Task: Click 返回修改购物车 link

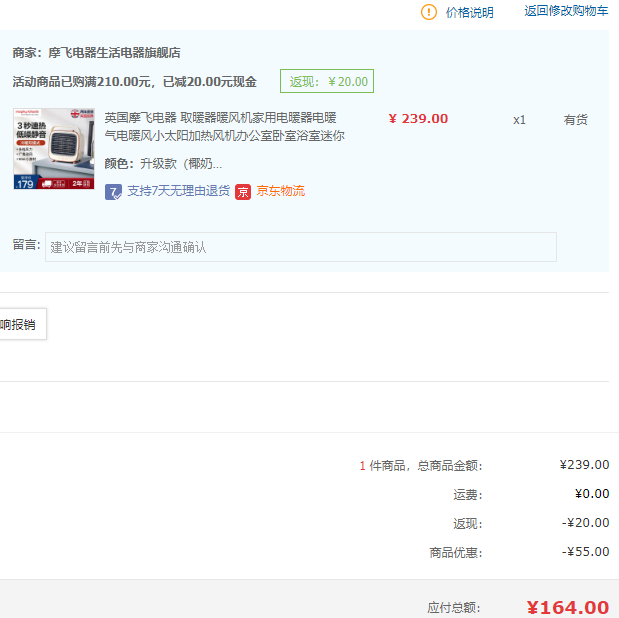Action: (x=566, y=11)
